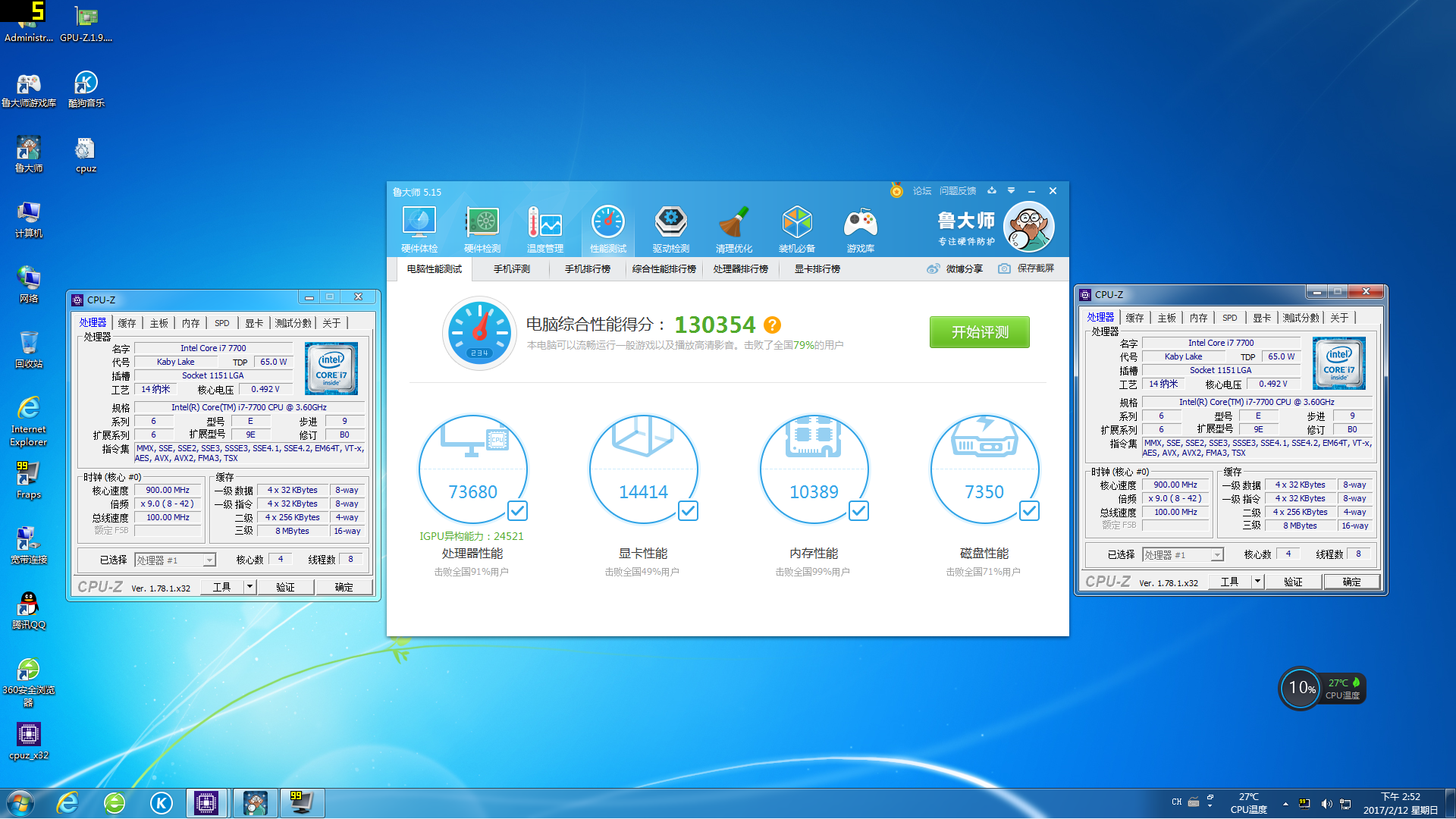
Task: Toggle 磁盘性能 test checkbox
Action: tap(1030, 510)
